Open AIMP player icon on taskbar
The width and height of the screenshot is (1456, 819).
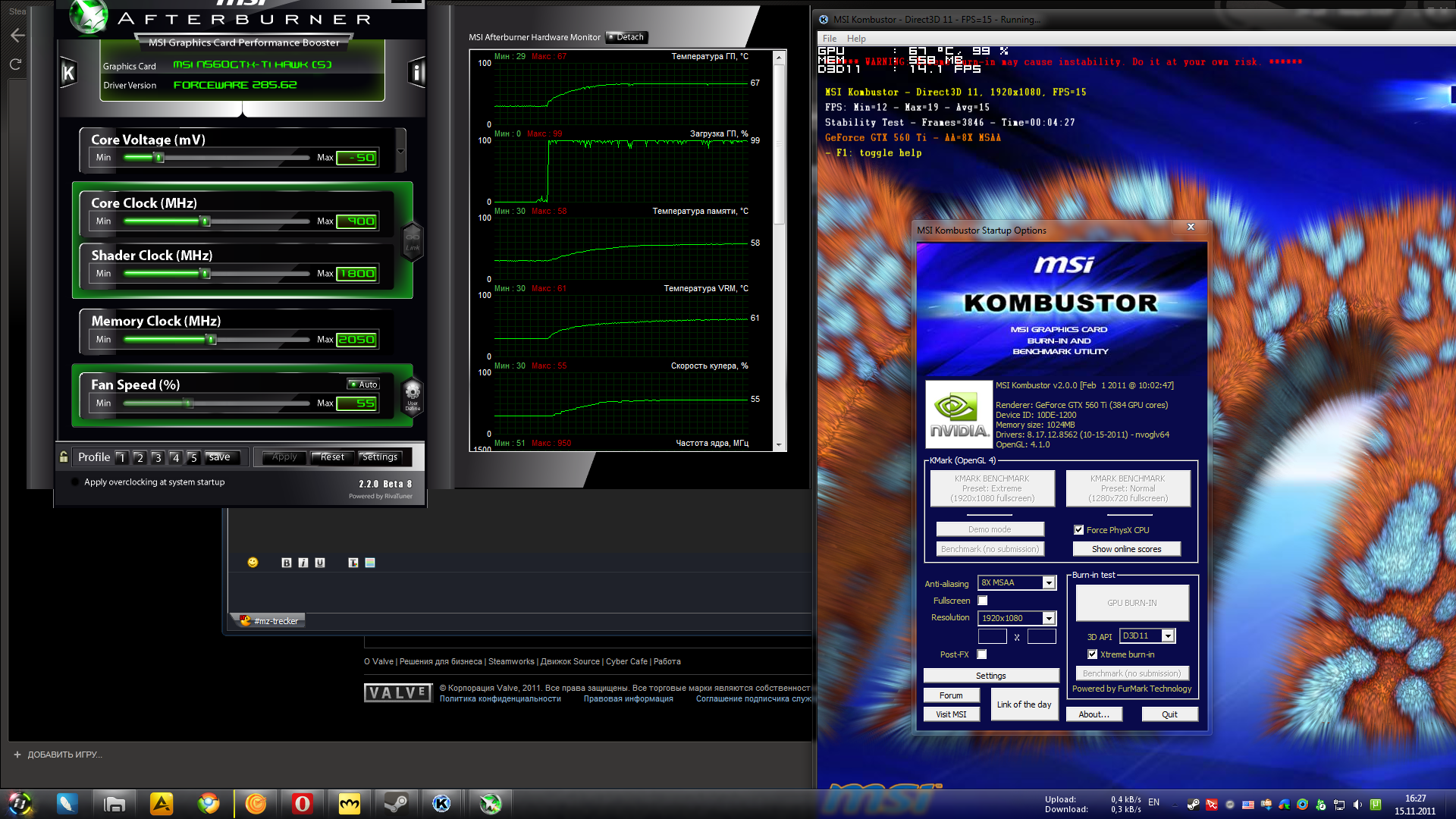[162, 804]
